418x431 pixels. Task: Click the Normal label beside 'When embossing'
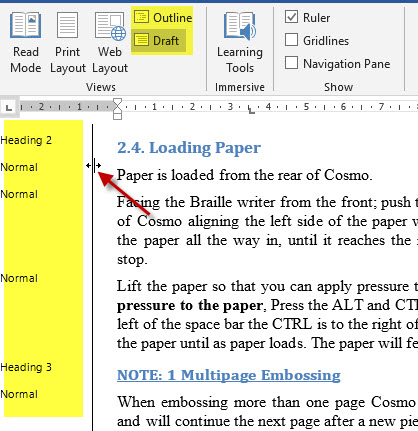(19, 394)
